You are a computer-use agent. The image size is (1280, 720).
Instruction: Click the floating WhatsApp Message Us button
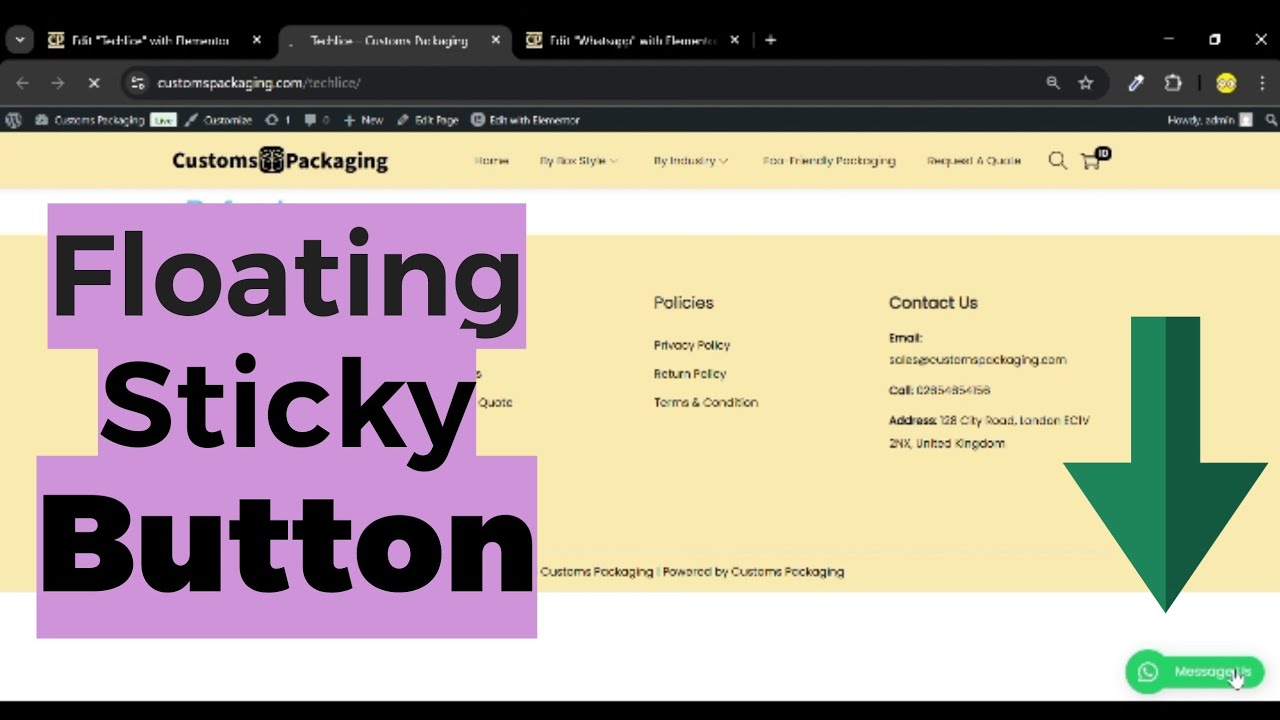[x=1195, y=672]
